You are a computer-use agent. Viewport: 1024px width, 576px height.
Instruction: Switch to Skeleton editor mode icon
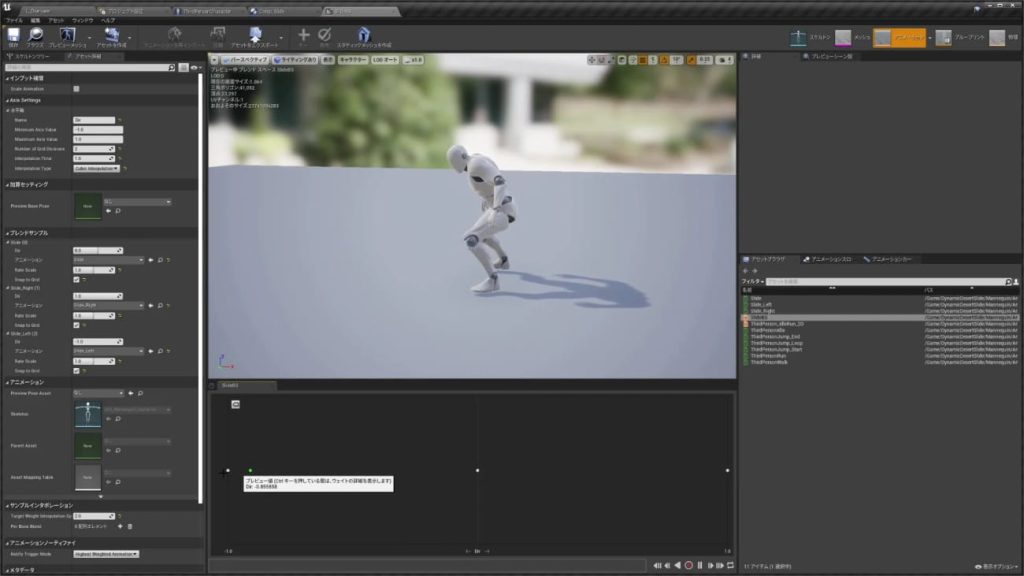(799, 38)
